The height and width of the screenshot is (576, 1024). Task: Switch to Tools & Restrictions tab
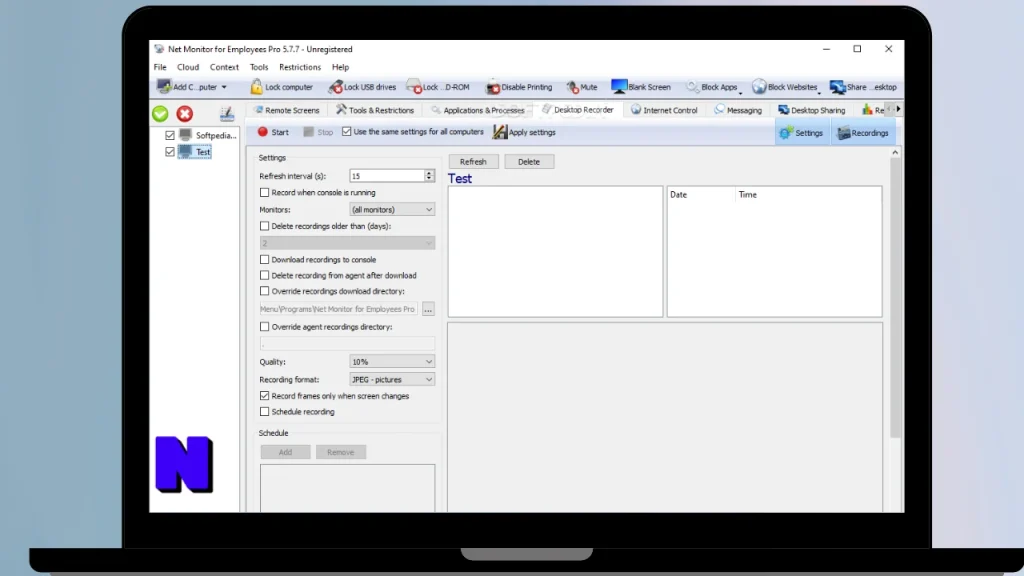(x=375, y=110)
